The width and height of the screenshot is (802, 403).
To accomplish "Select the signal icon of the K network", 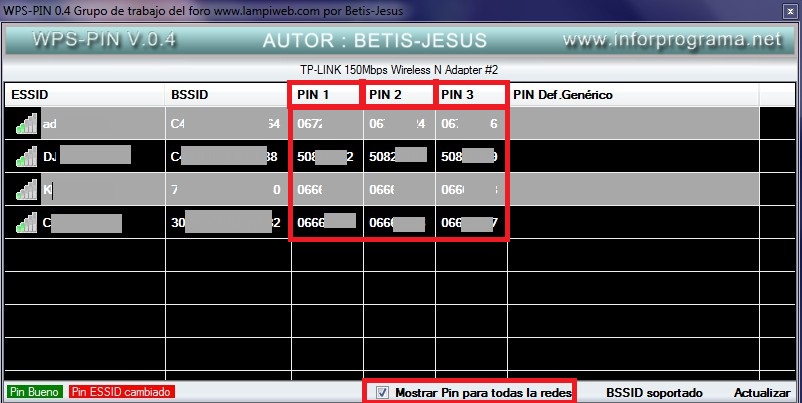I will coord(26,189).
